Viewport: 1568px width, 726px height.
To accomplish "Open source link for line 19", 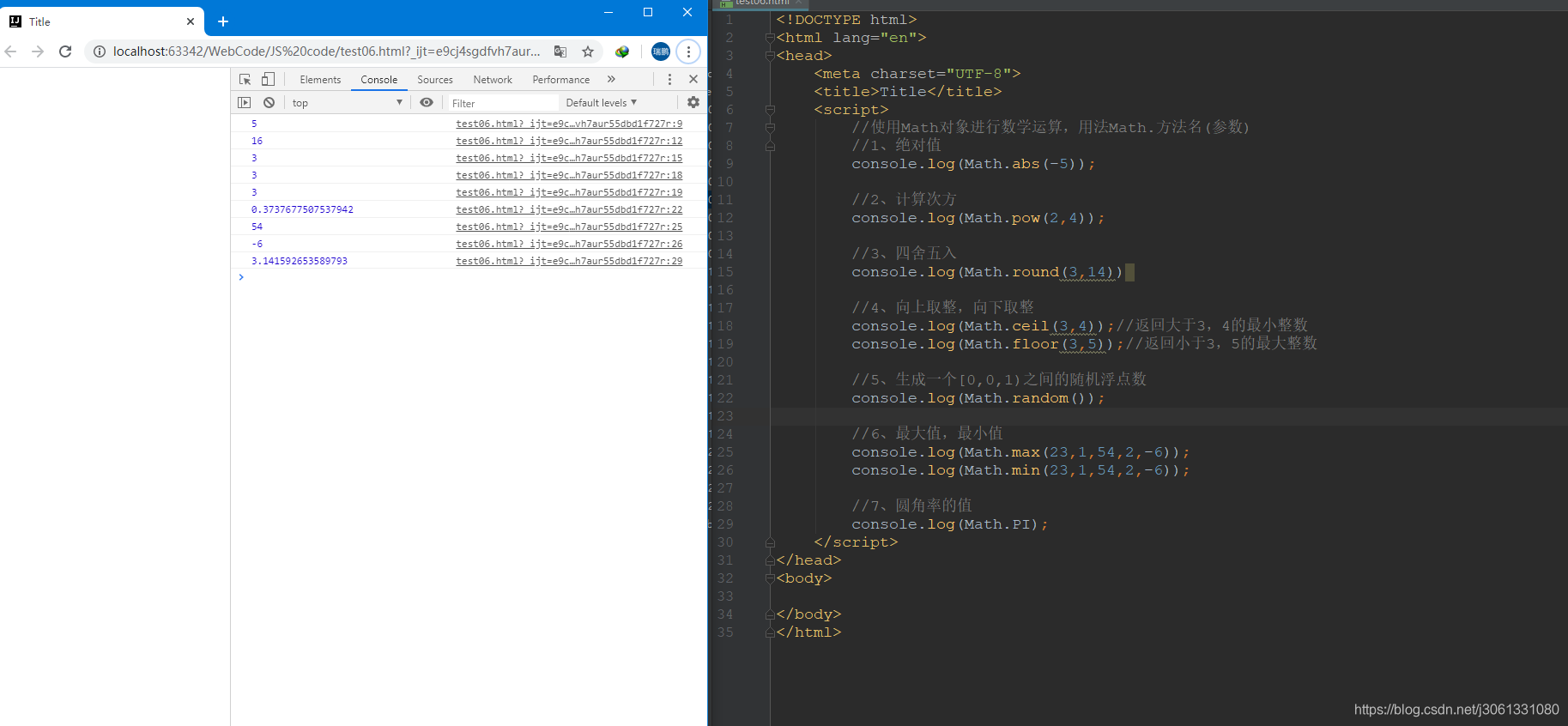I will coord(569,192).
